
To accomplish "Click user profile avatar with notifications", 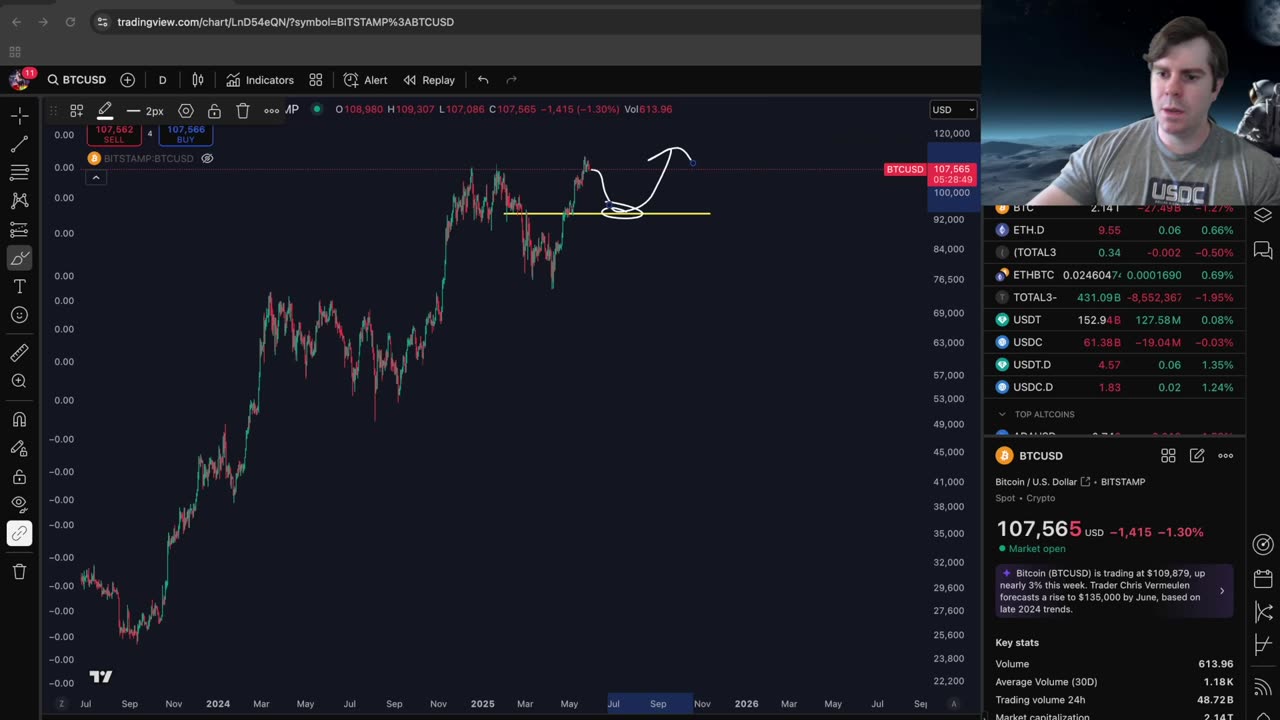I will [x=19, y=79].
